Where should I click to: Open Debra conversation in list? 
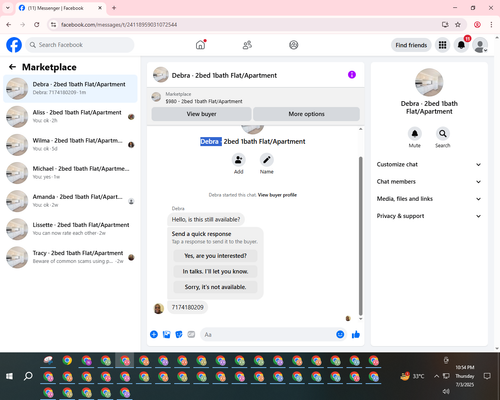(70, 89)
